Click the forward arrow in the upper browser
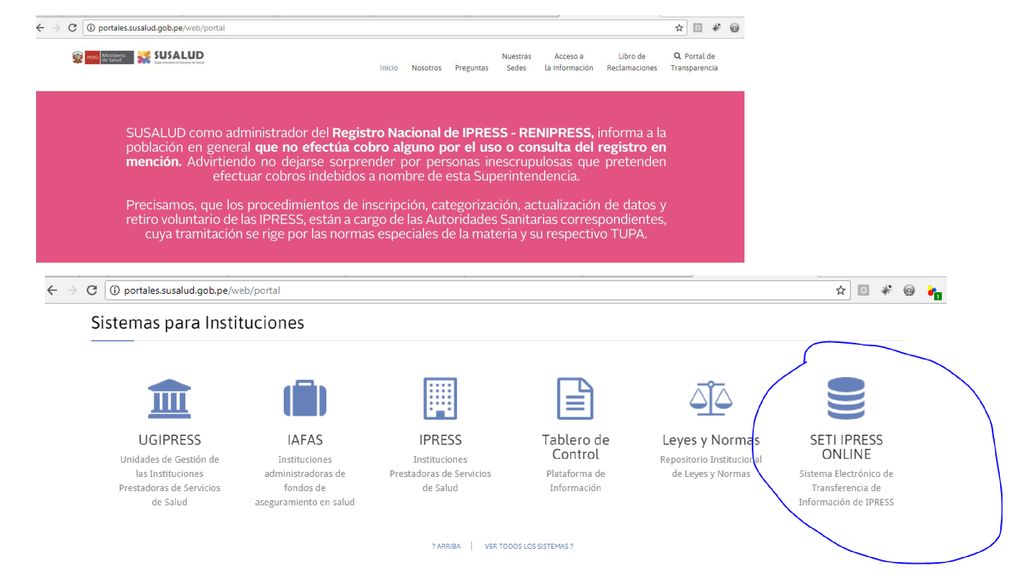The width and height of the screenshot is (1024, 576). point(56,28)
